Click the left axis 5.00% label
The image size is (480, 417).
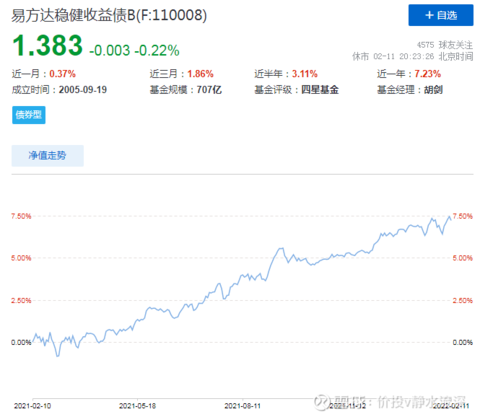(x=21, y=258)
